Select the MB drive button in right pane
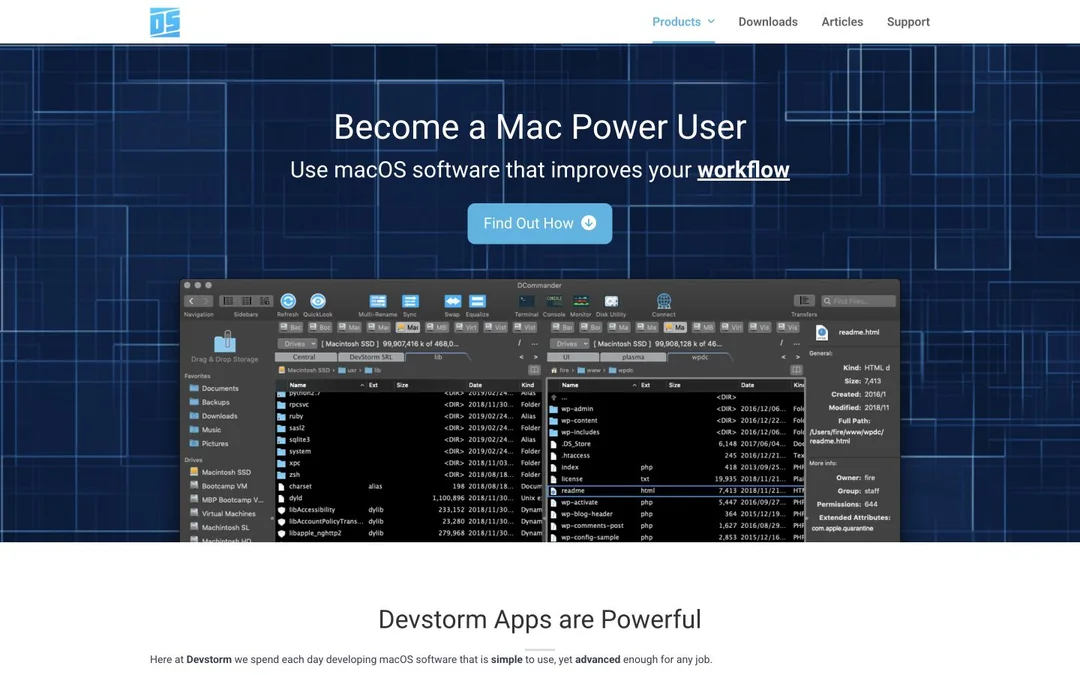The height and width of the screenshot is (675, 1080). [703, 327]
